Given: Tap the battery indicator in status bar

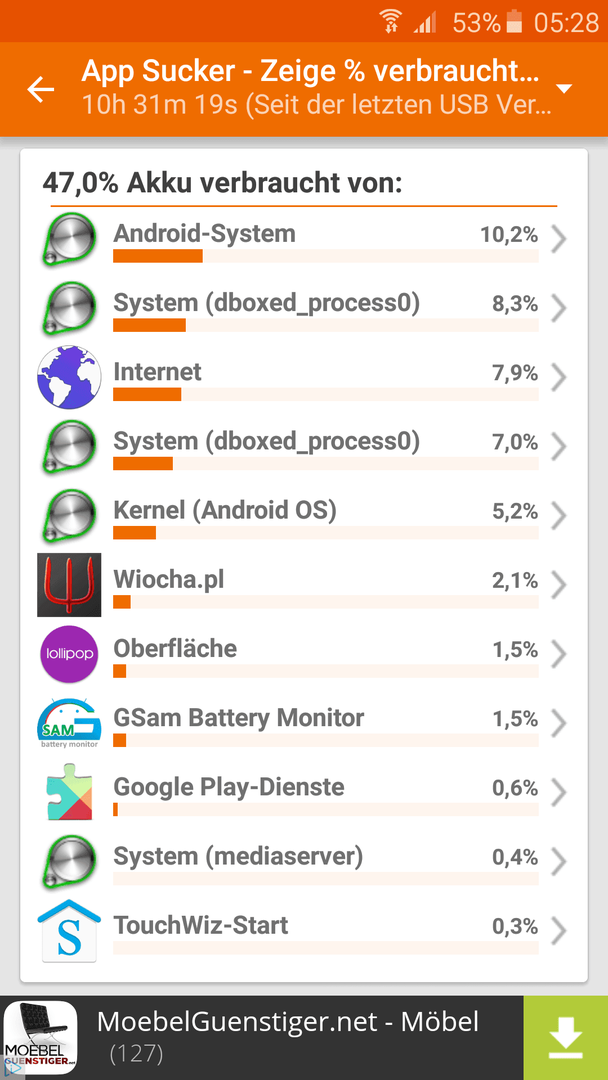Looking at the screenshot, I should tap(514, 22).
